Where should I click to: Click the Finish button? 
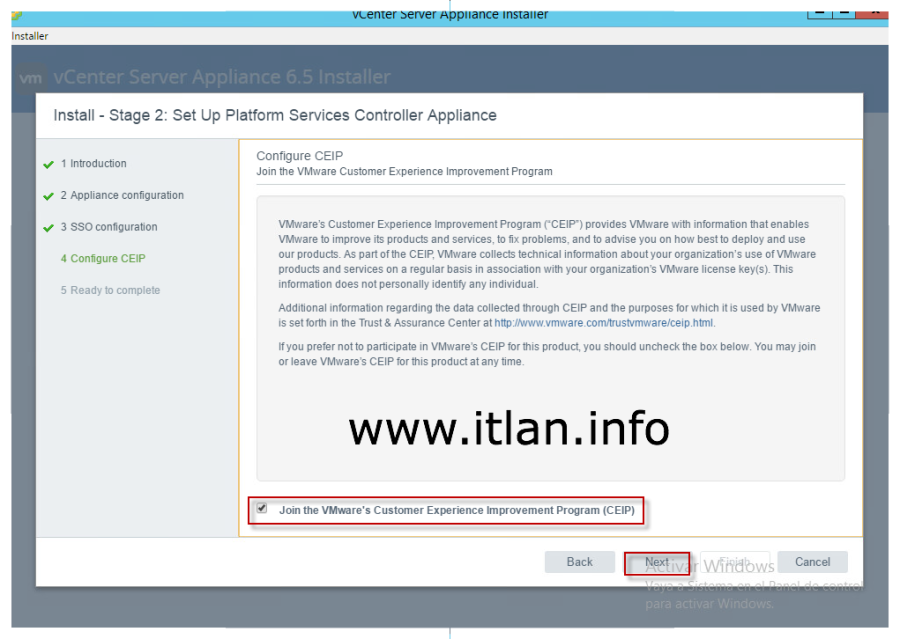point(735,562)
